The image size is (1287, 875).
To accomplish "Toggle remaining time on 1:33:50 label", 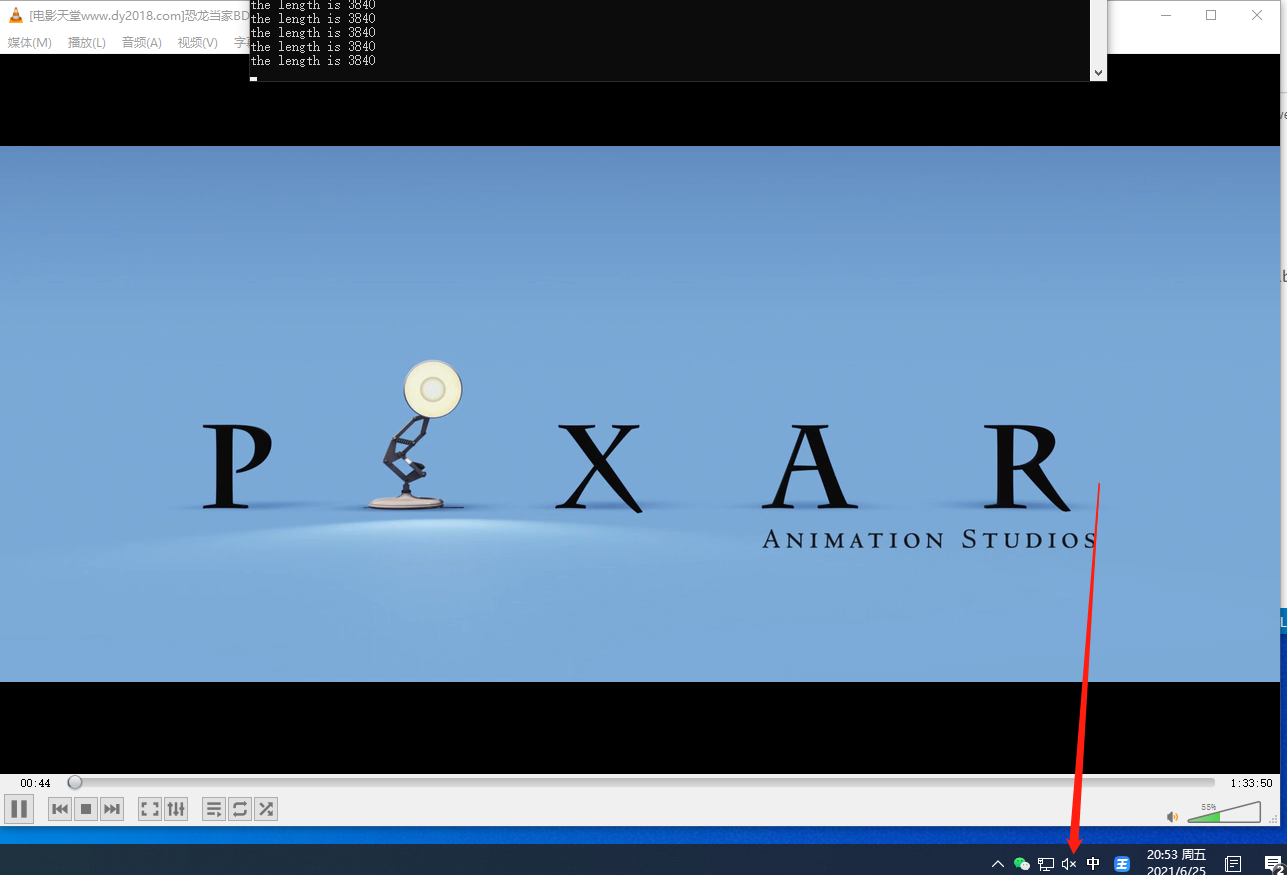I will 1251,783.
